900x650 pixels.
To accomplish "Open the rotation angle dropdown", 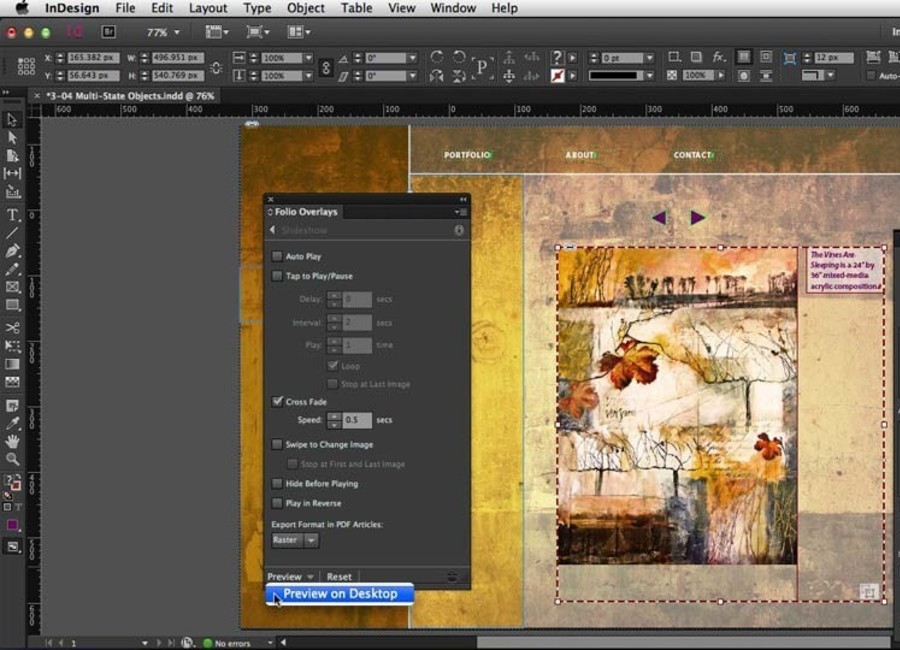I will [412, 58].
